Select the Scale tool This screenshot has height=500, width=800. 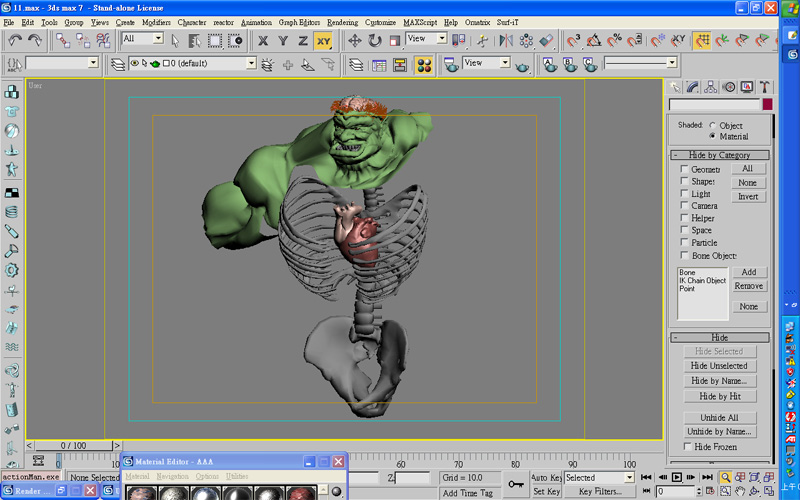[395, 40]
